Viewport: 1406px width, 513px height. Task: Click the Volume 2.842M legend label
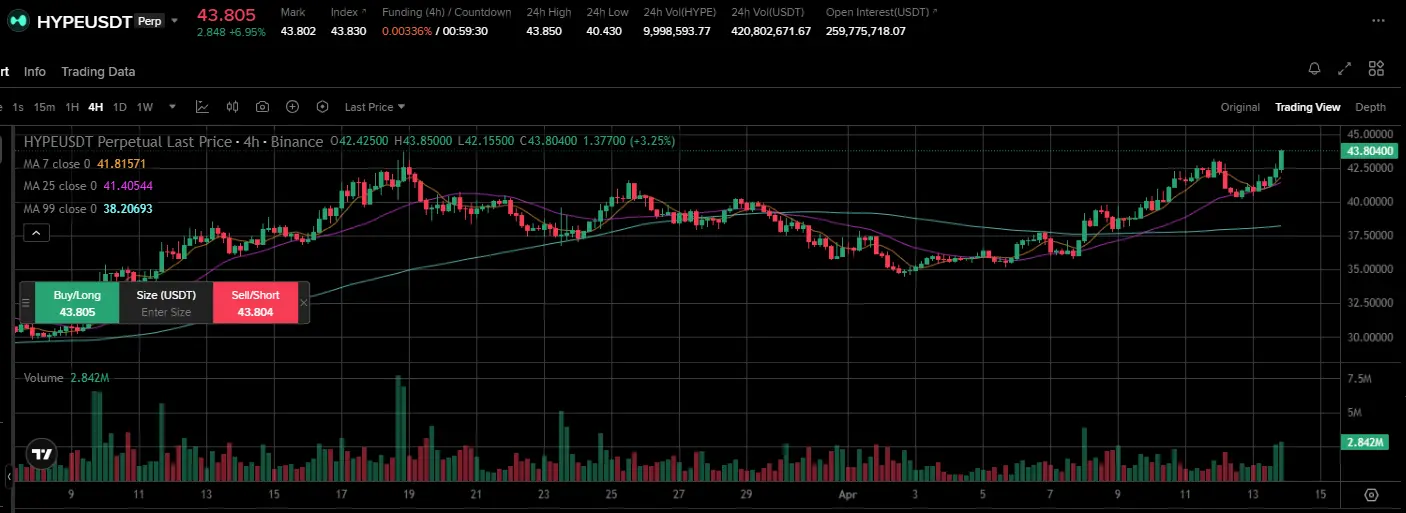[x=66, y=378]
